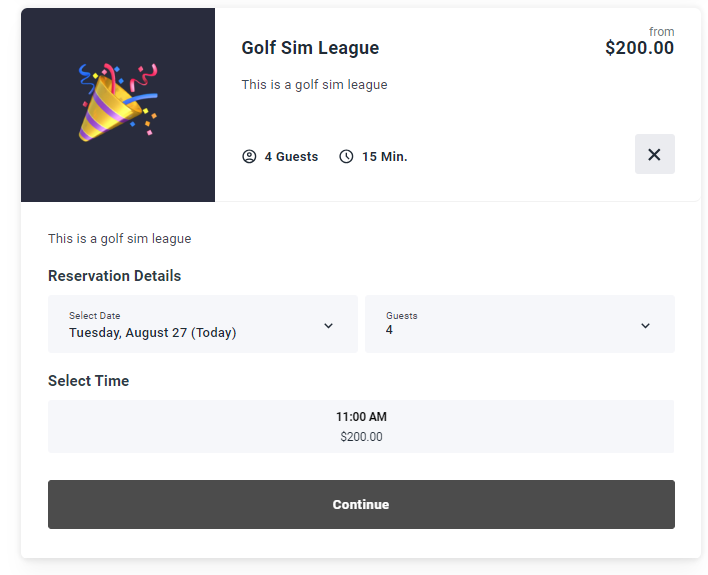Close the Golf Sim League card

654,154
